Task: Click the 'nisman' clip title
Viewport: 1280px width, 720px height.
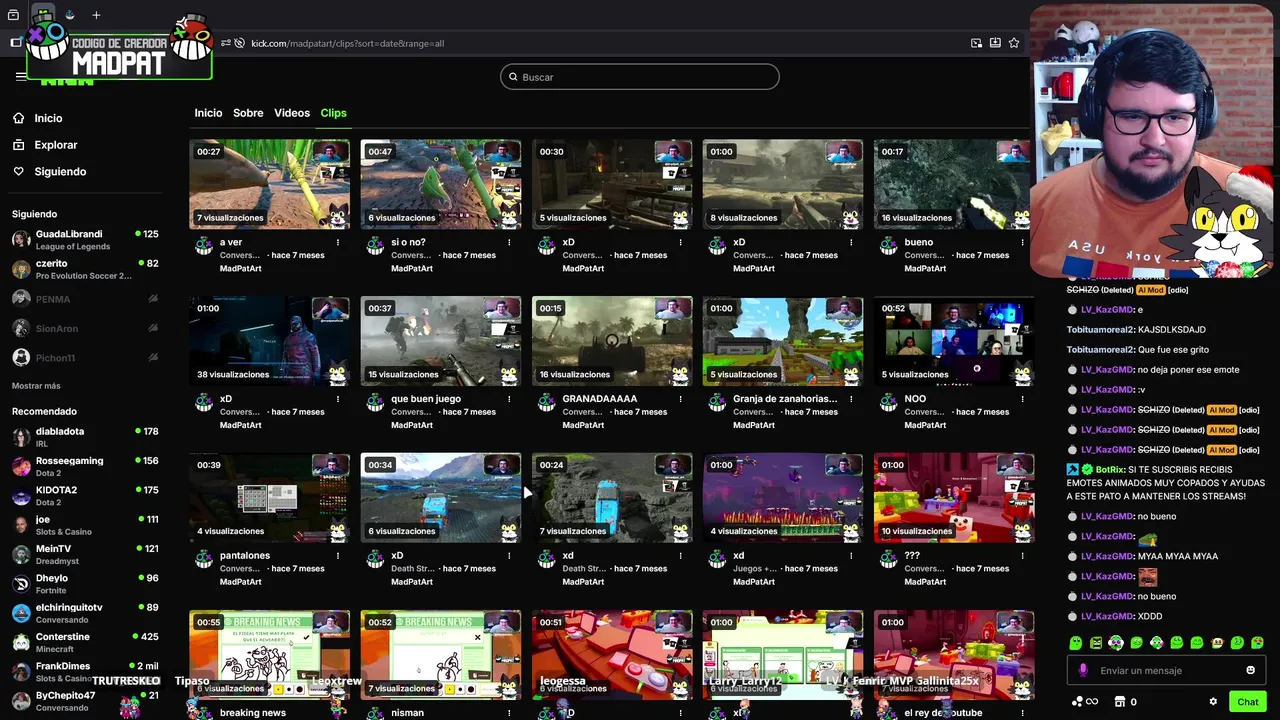Action: click(x=407, y=713)
